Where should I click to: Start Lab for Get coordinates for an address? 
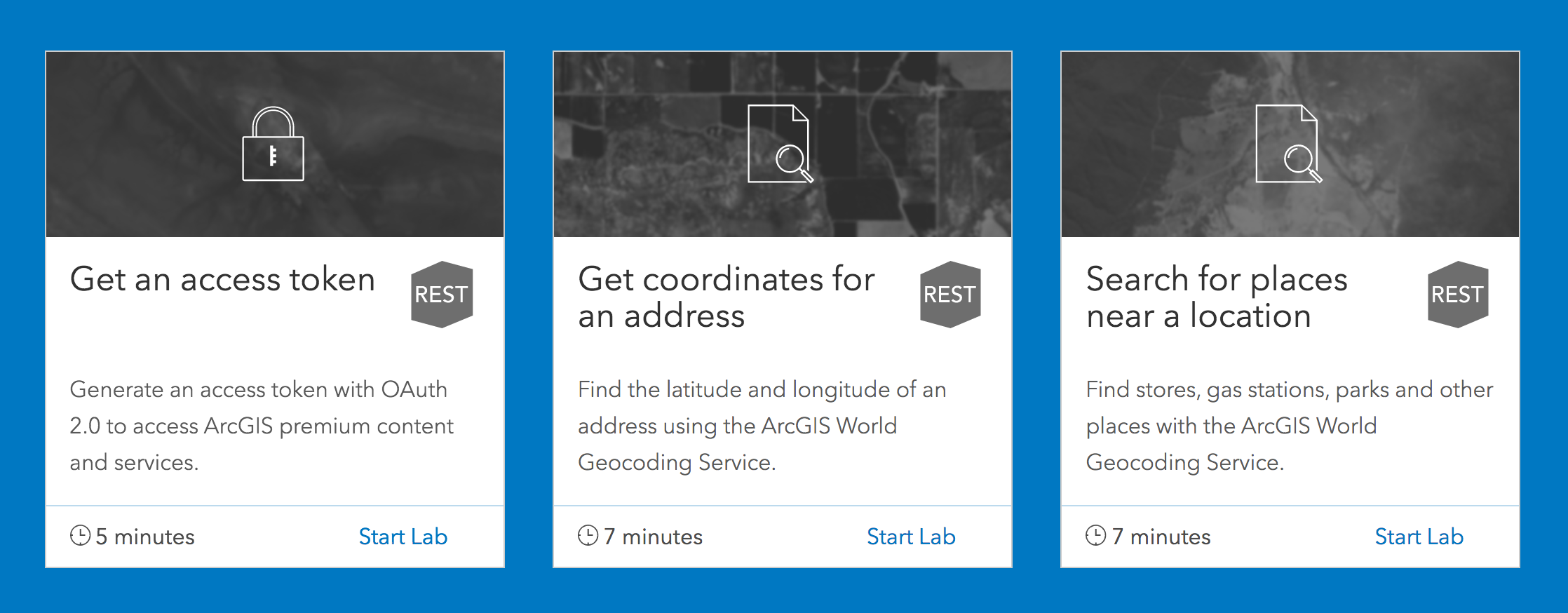(911, 537)
